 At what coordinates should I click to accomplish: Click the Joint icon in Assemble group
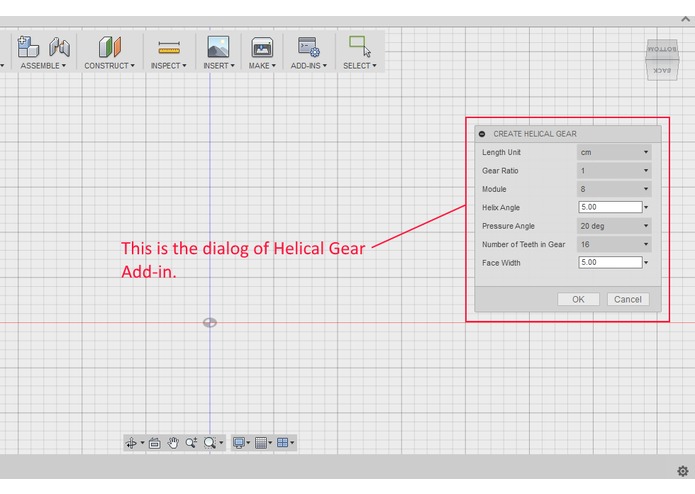(x=59, y=47)
